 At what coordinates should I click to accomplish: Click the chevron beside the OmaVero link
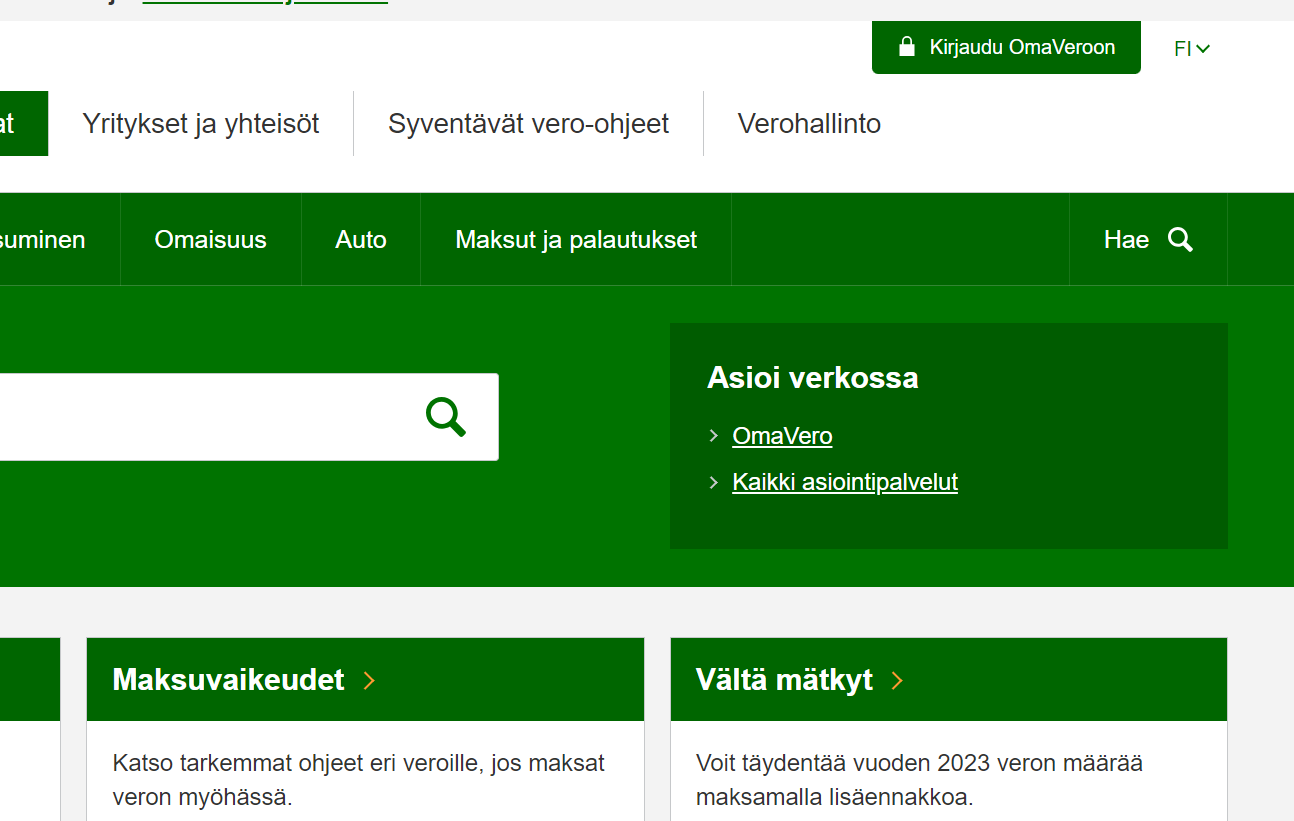click(x=713, y=436)
